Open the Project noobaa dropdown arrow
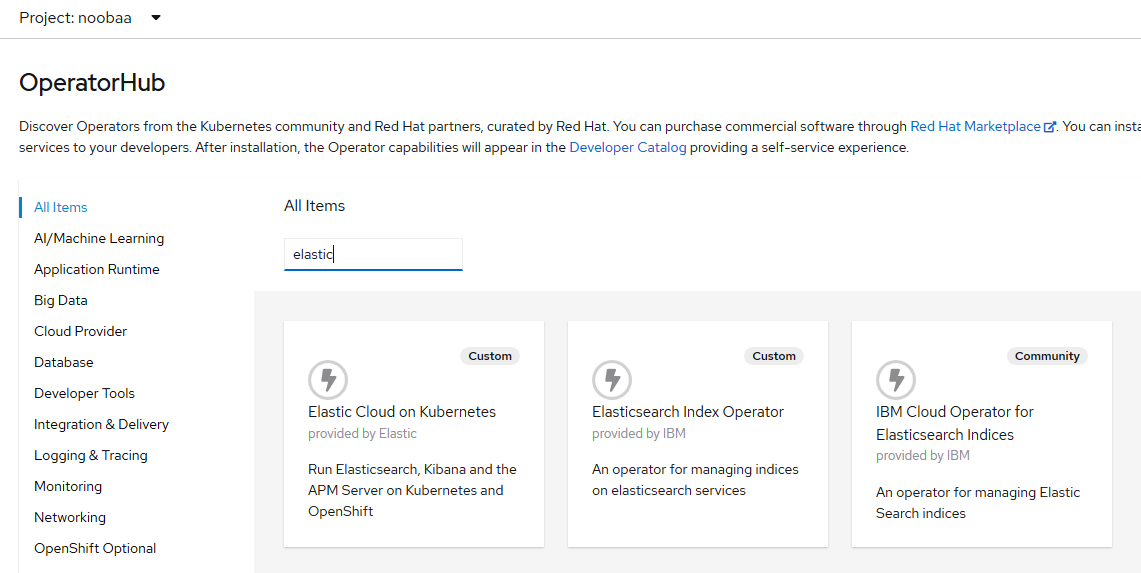 click(156, 18)
